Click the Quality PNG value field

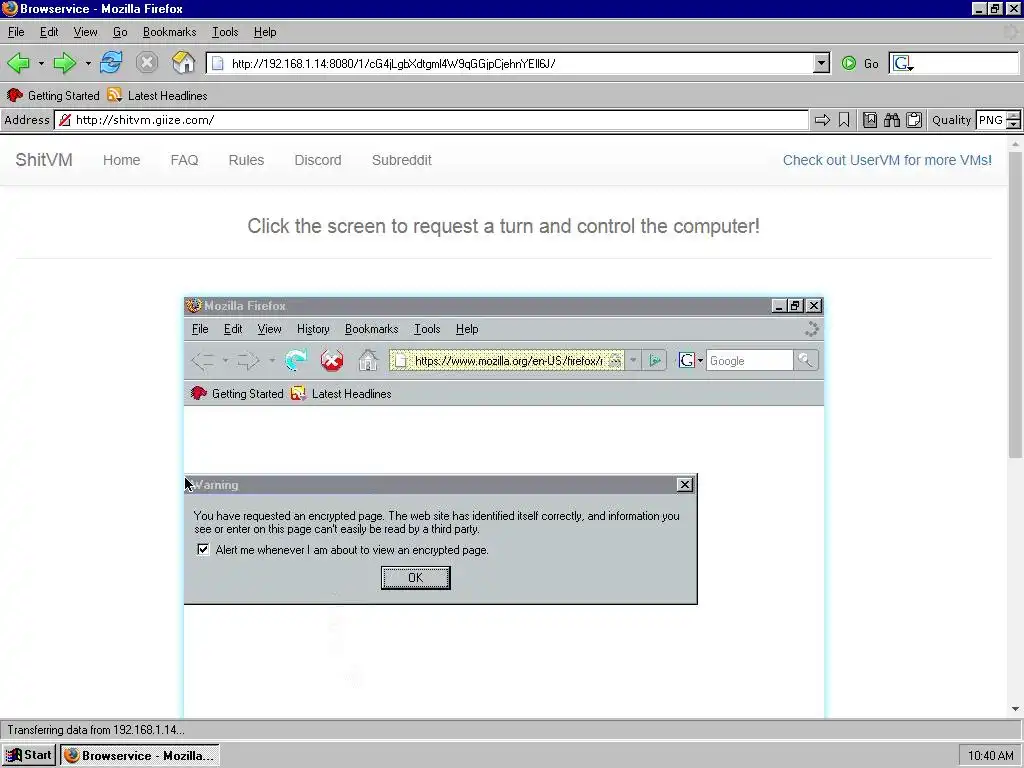tap(991, 120)
